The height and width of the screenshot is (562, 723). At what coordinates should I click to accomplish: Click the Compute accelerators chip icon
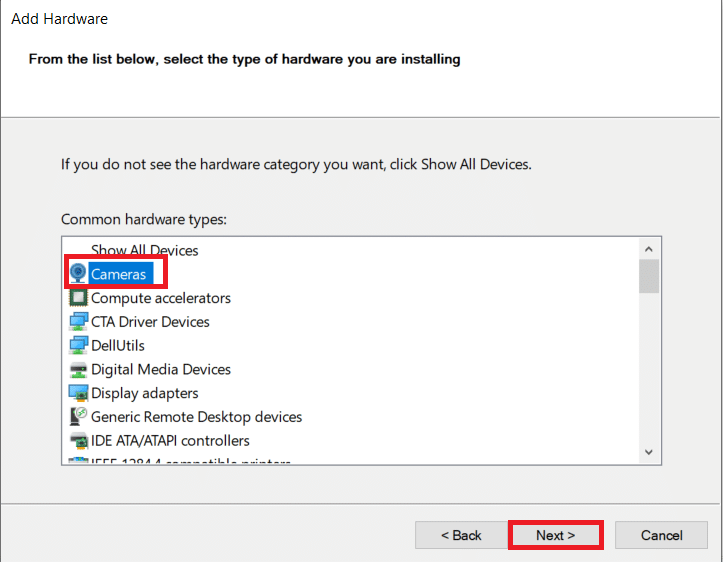coord(79,298)
